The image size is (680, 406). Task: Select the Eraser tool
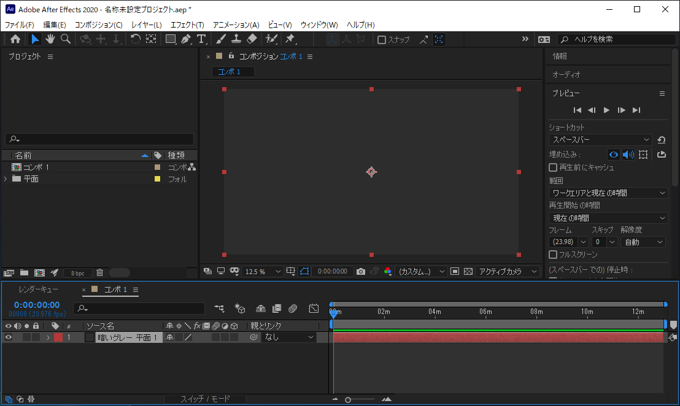tap(252, 39)
